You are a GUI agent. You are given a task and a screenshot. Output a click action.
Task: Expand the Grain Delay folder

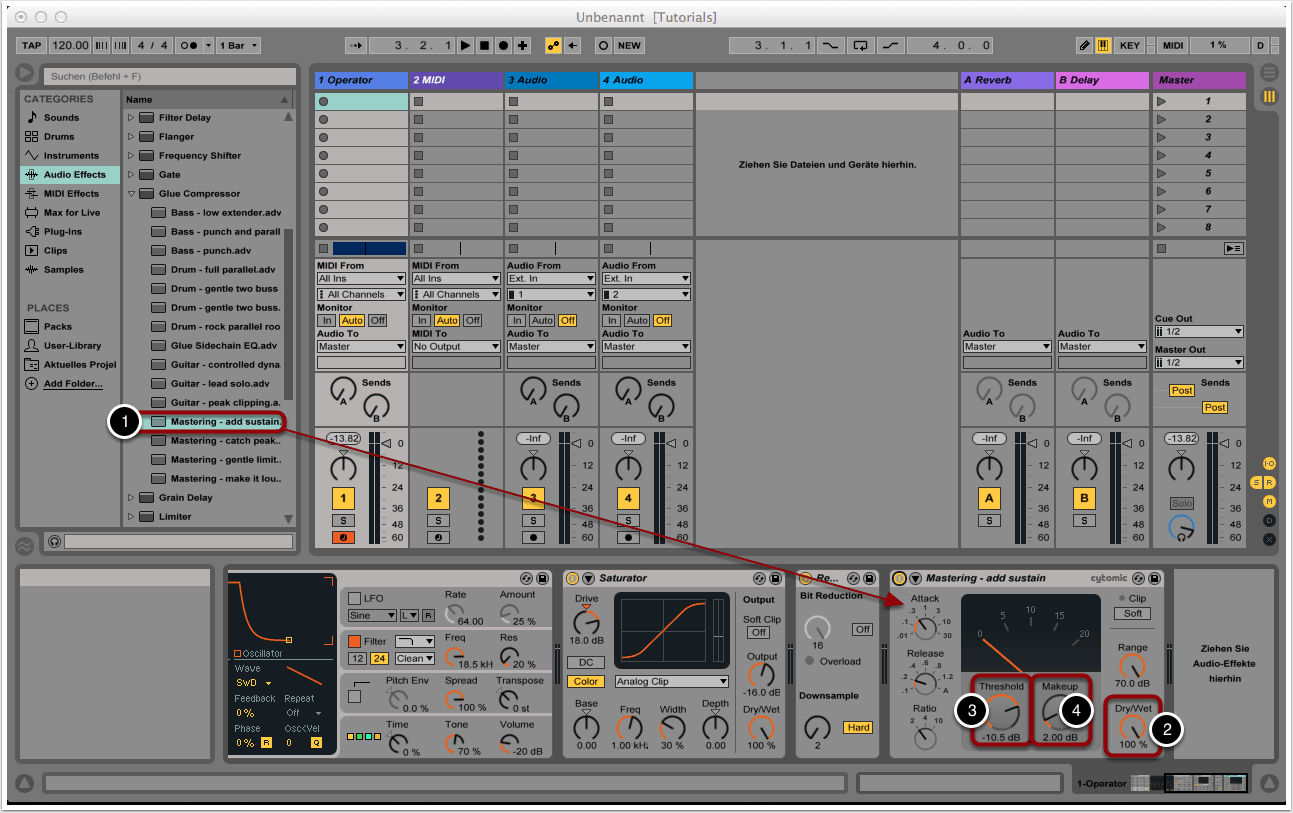[x=130, y=497]
